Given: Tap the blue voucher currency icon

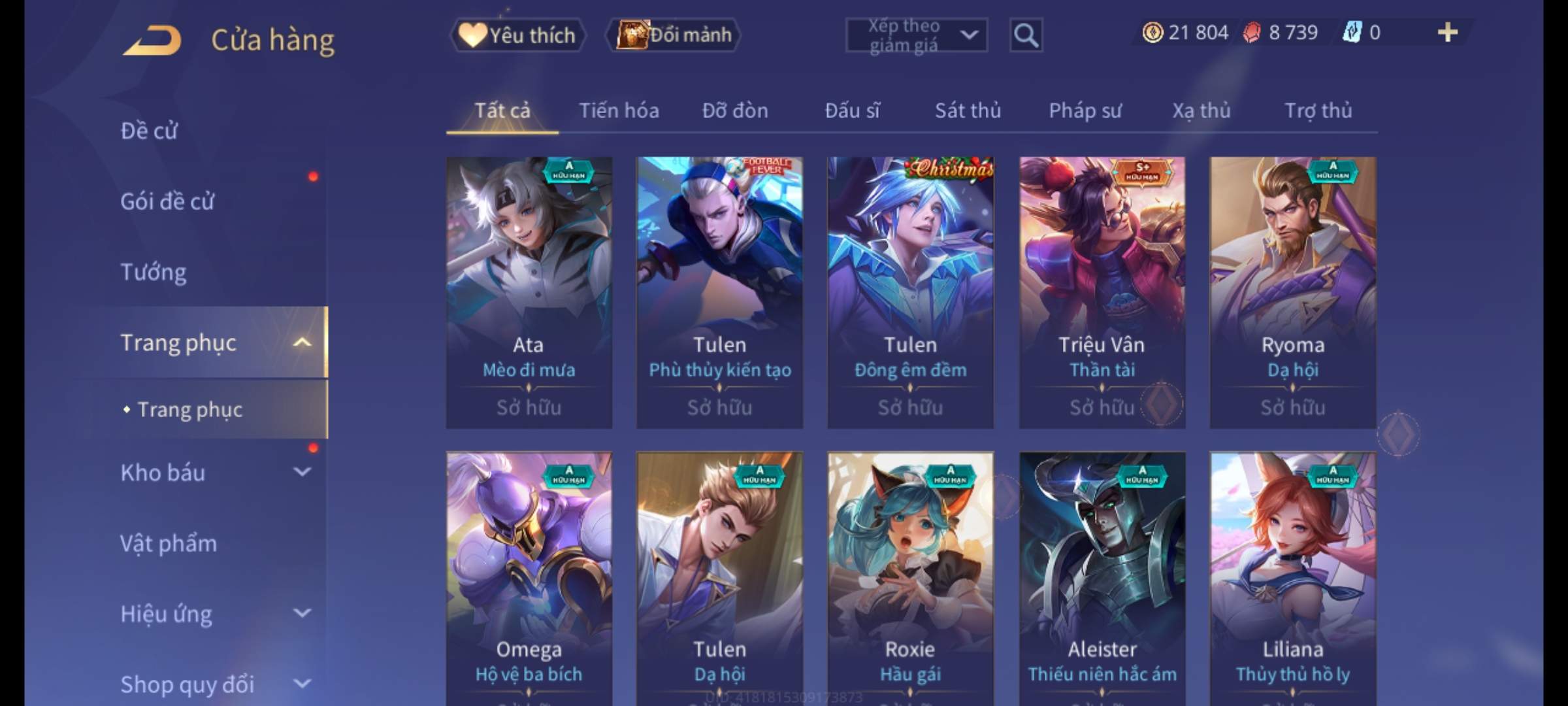Looking at the screenshot, I should click(1352, 32).
